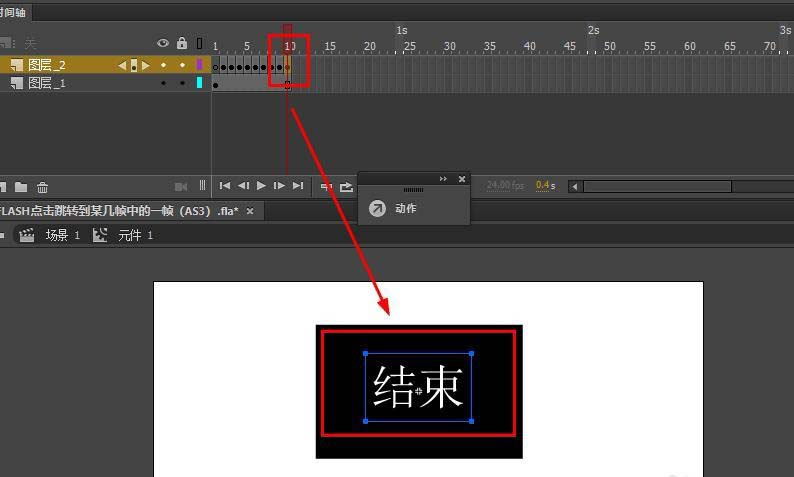794x477 pixels.
Task: Open the 动作 (Actions) panel icon
Action: [377, 208]
